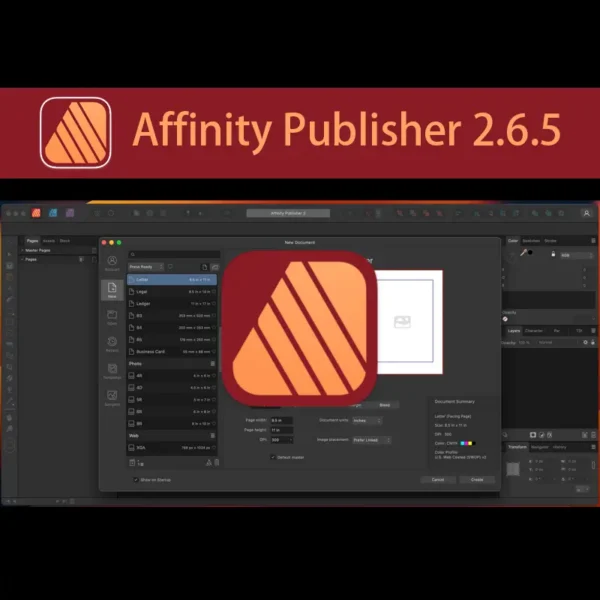The width and height of the screenshot is (600, 600).
Task: Expand Pages section in Pages panel
Action: (x=23, y=259)
